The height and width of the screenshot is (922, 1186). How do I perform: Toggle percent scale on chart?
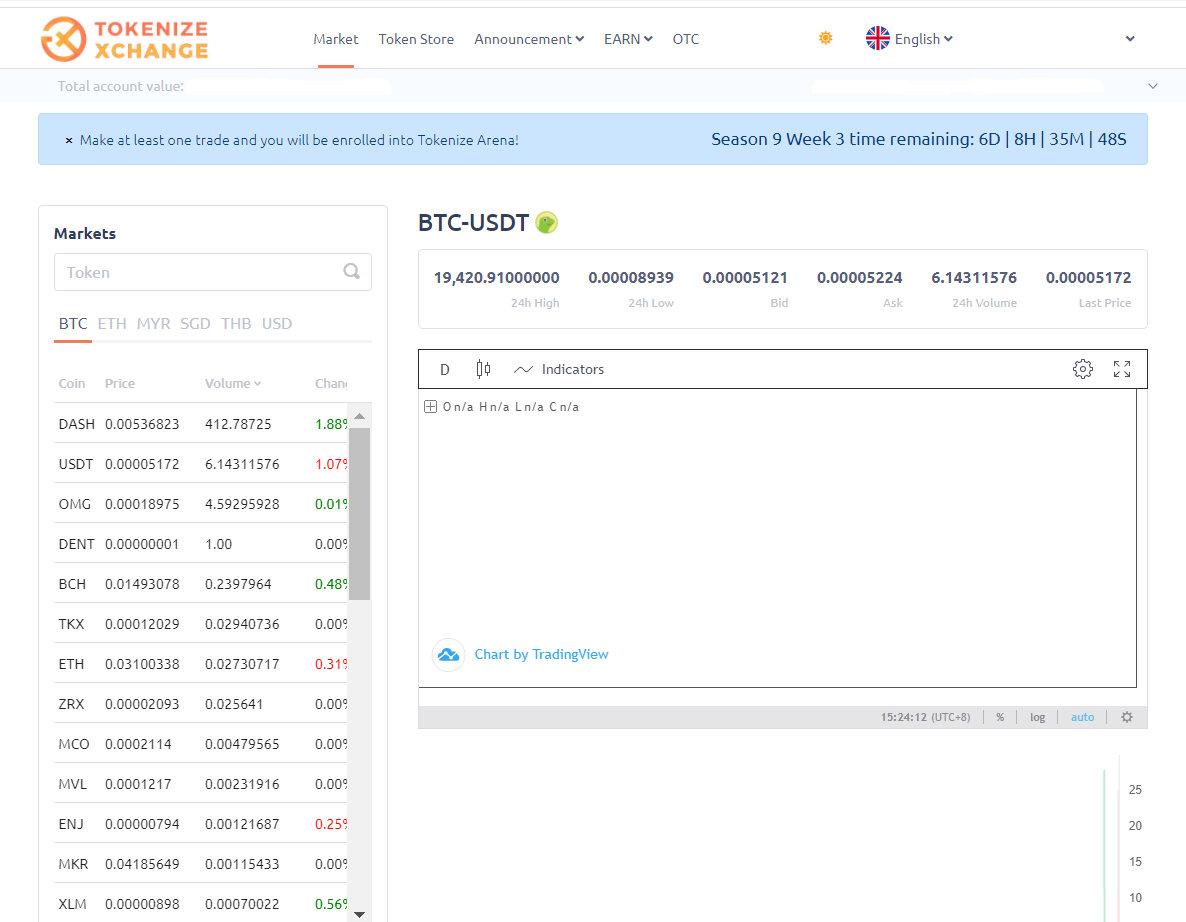coord(1000,717)
